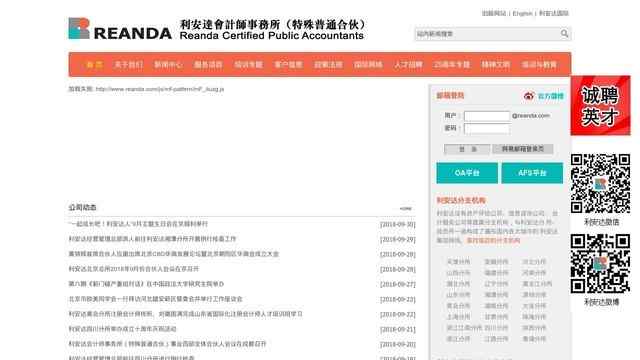
Task: Open 新闻中心 in the navigation bar
Action: pyautogui.click(x=168, y=64)
